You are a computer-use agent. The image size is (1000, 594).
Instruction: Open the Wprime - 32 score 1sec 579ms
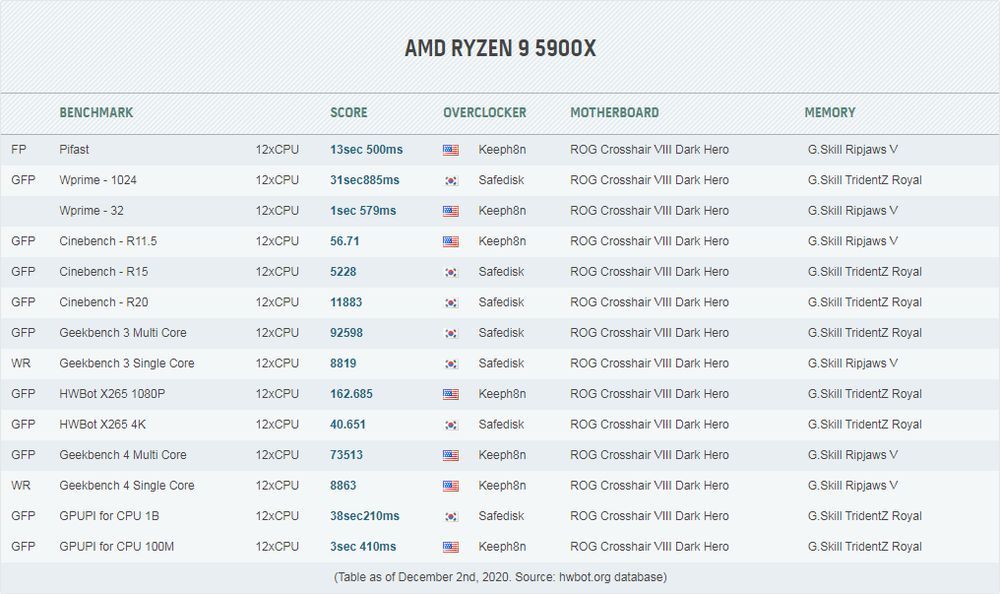point(363,211)
